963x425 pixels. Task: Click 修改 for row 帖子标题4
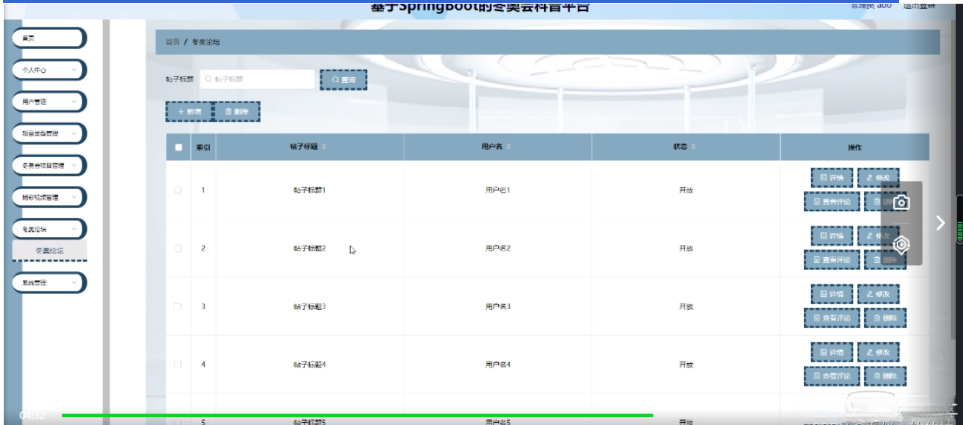point(878,353)
